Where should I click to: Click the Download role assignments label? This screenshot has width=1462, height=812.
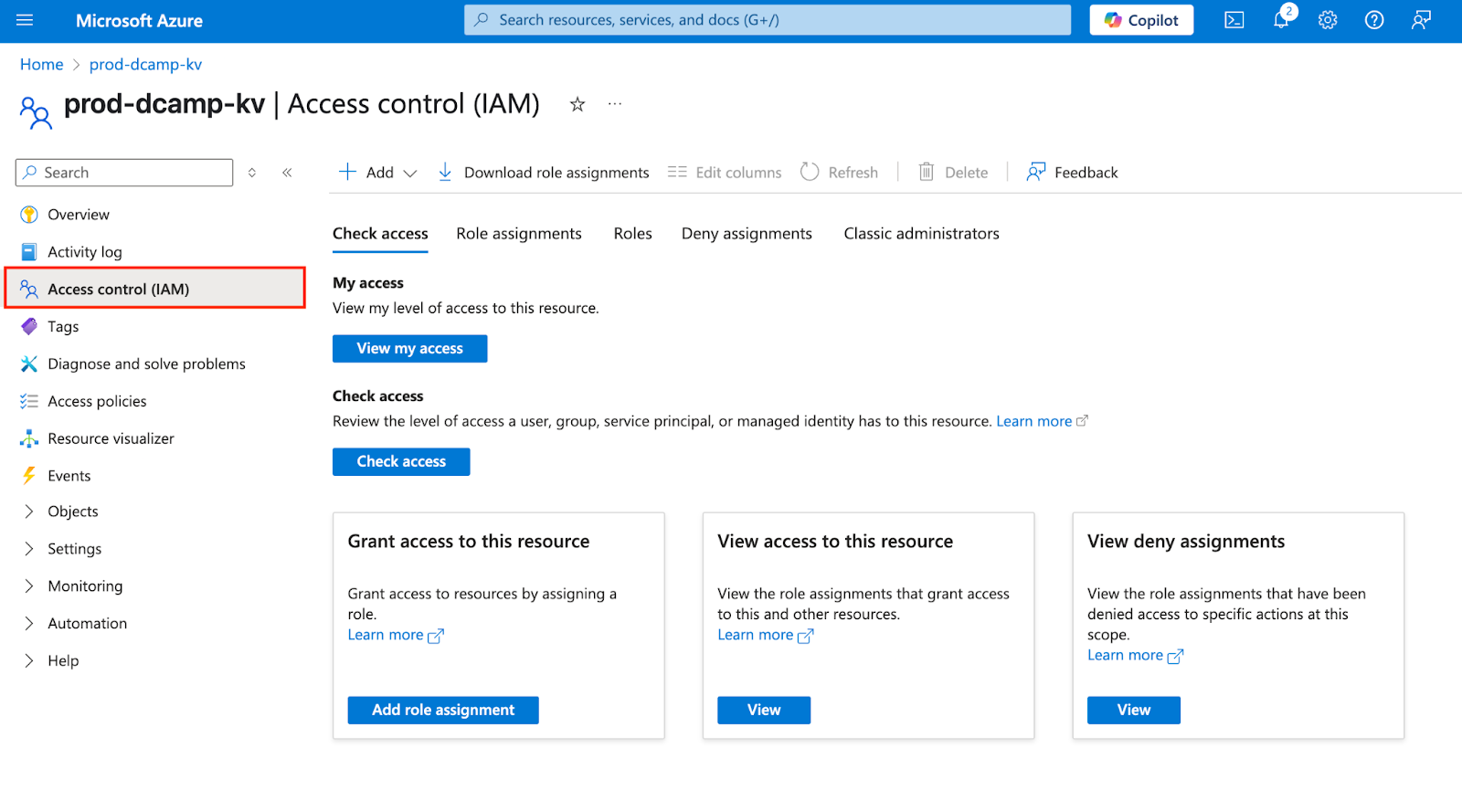pos(556,173)
